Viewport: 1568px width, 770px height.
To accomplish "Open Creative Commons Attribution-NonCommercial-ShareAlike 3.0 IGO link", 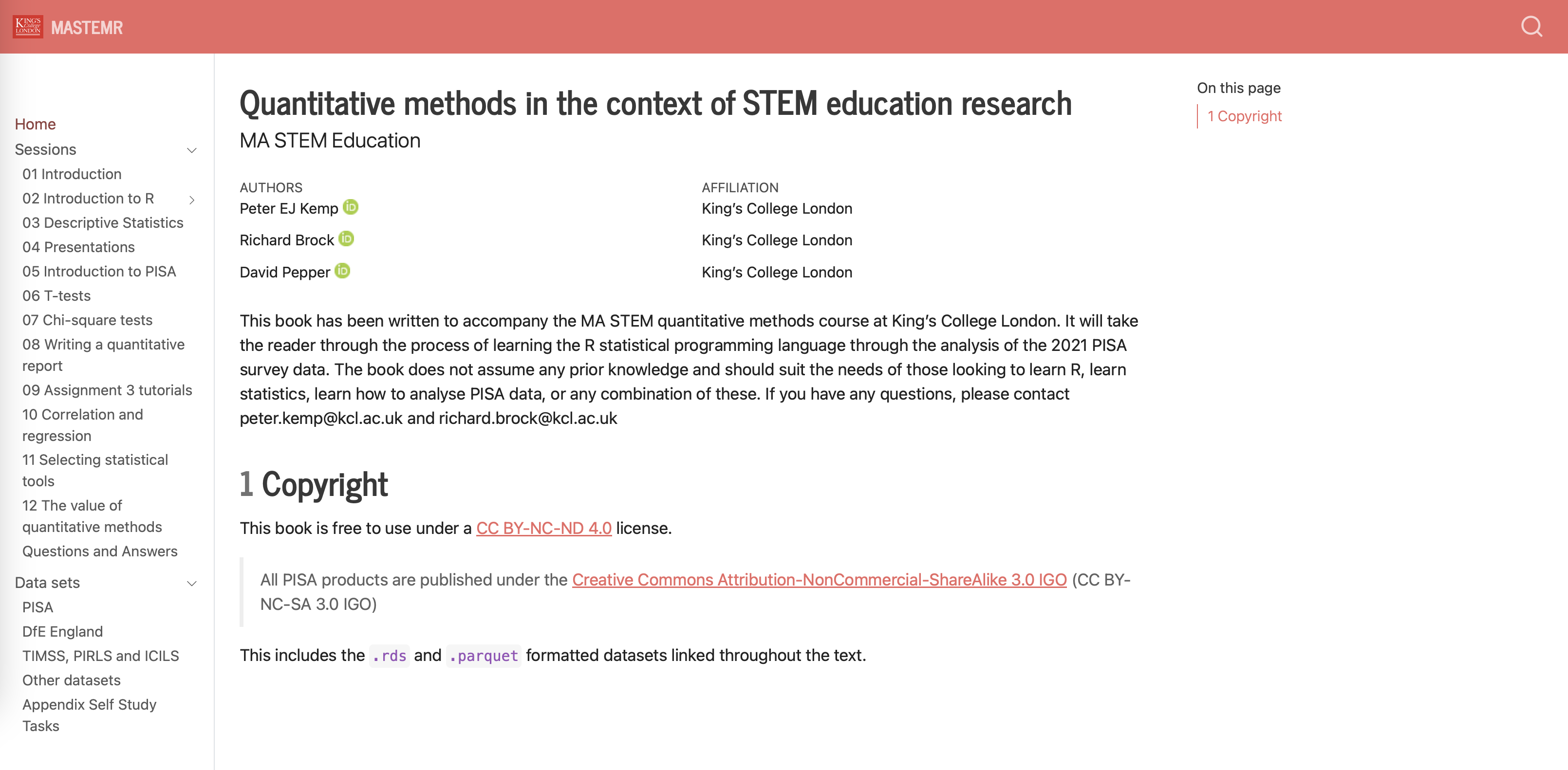I will (819, 580).
